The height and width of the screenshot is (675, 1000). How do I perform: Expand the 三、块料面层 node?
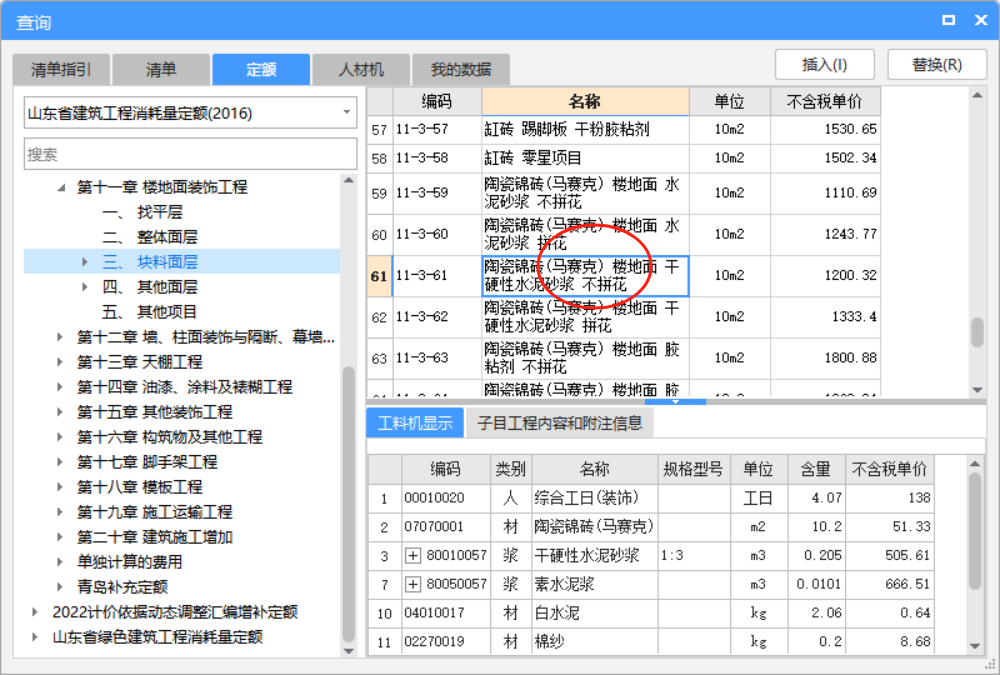(84, 262)
